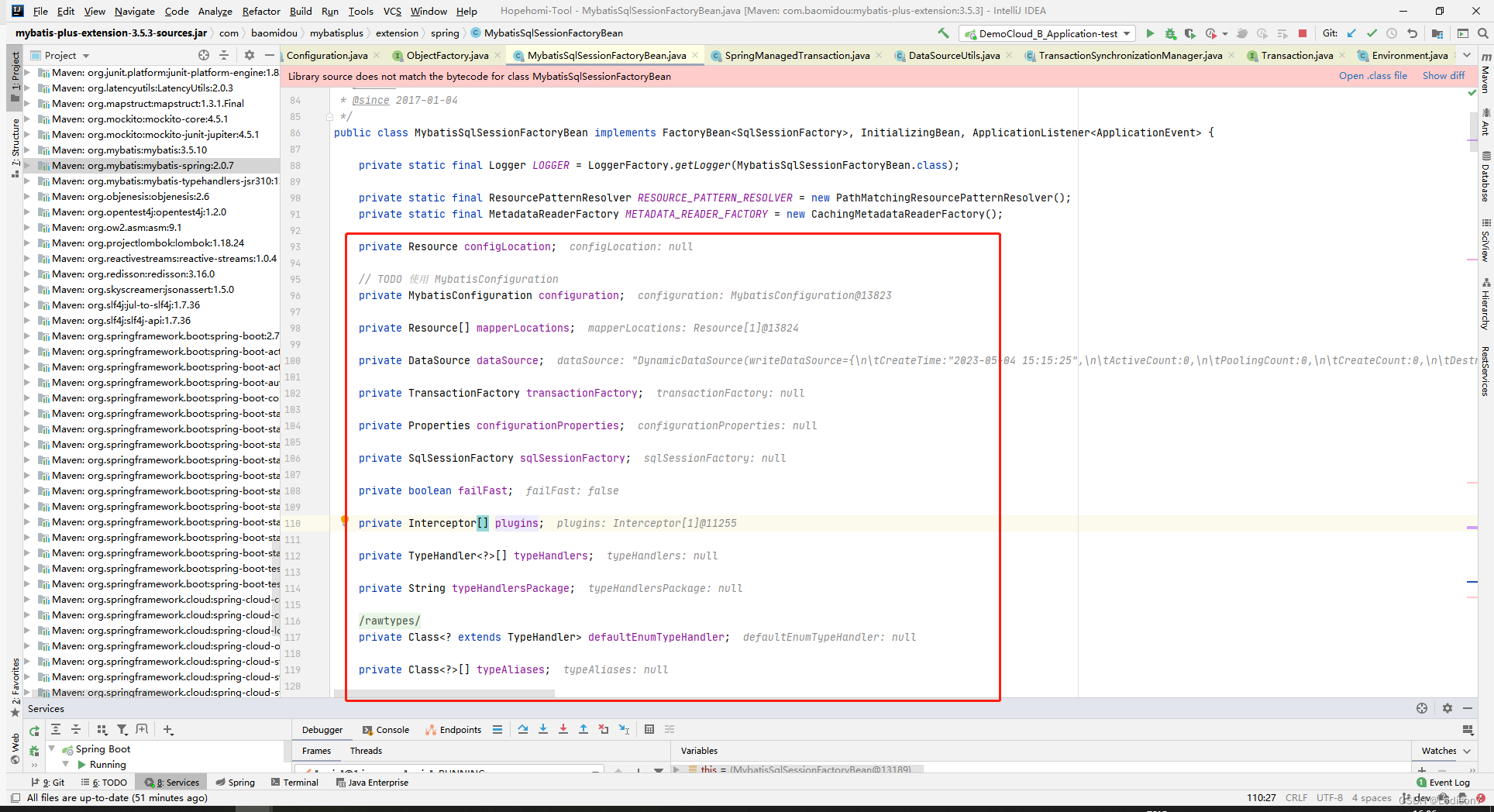Image resolution: width=1494 pixels, height=812 pixels.
Task: Click the Show diff link
Action: [1444, 76]
